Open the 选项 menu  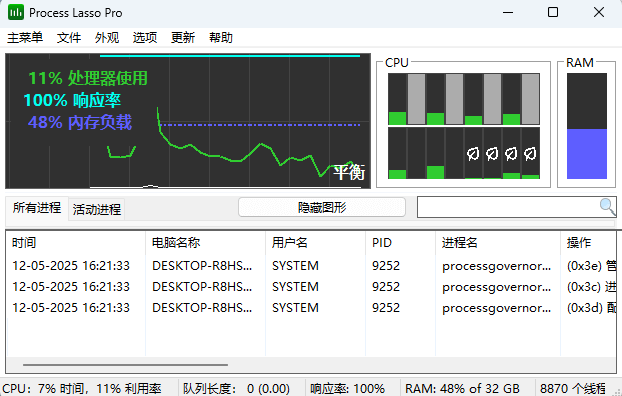point(145,38)
